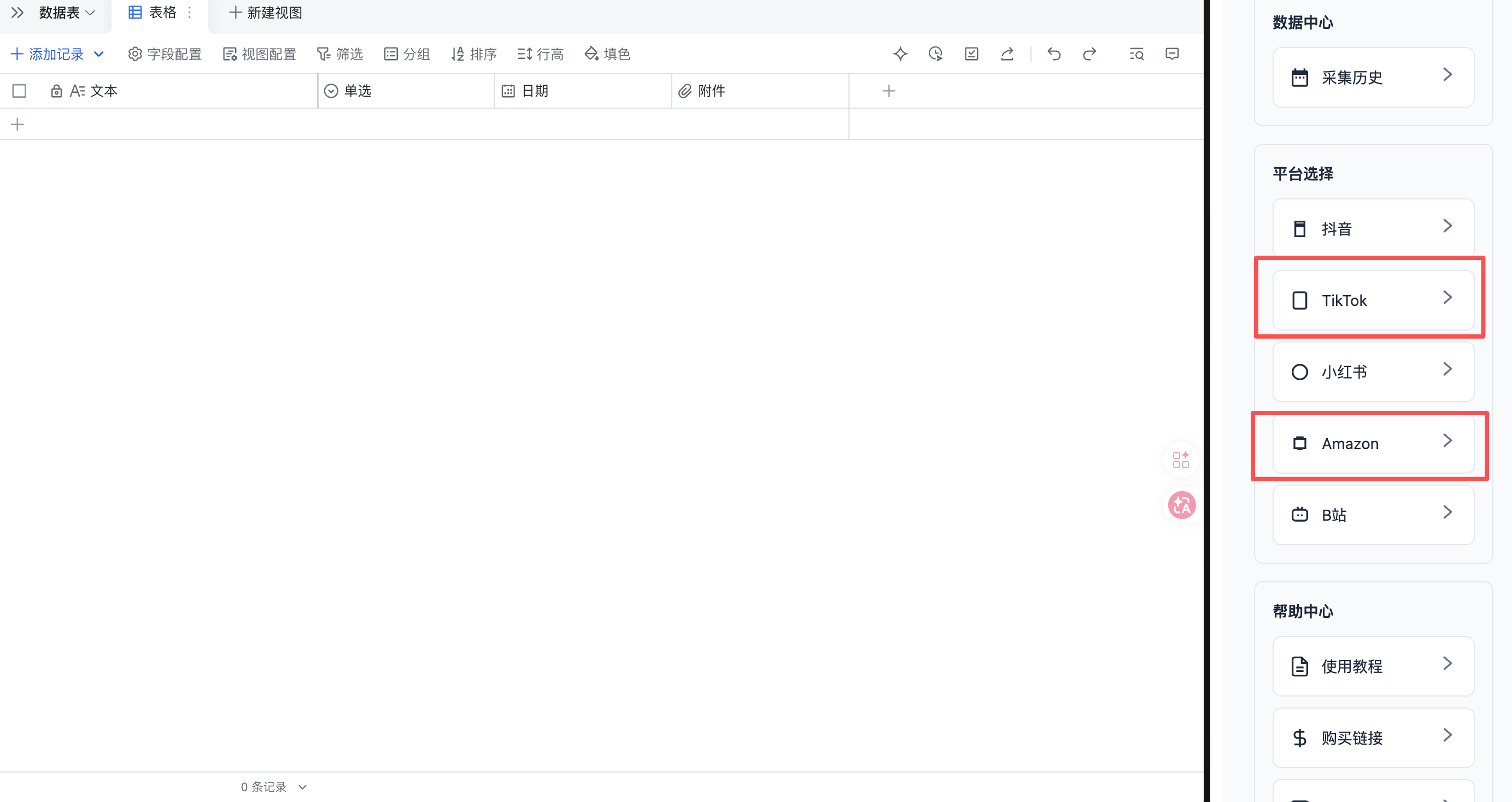Click the B站 TV icon

click(x=1299, y=515)
